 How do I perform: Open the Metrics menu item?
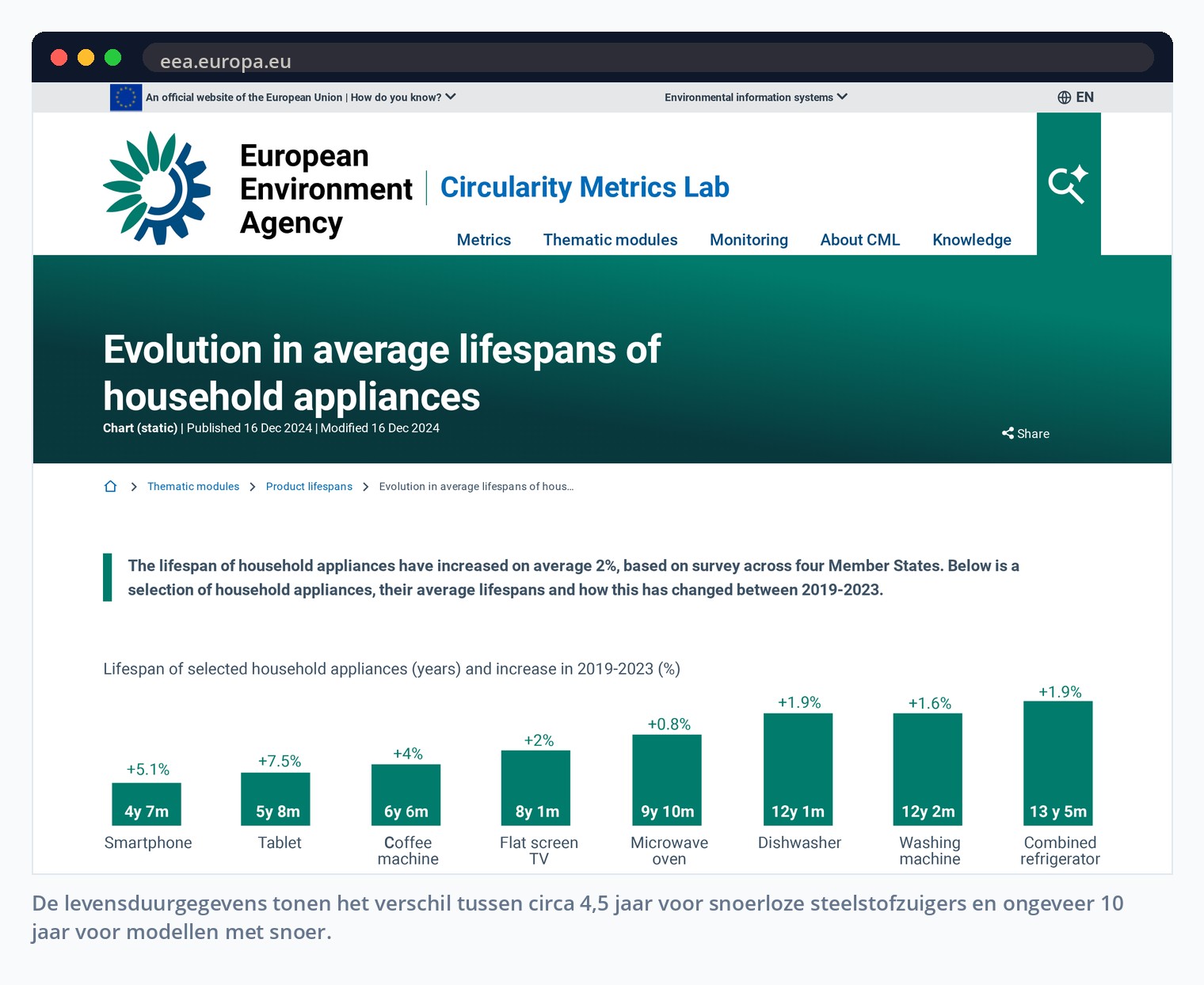click(x=484, y=240)
